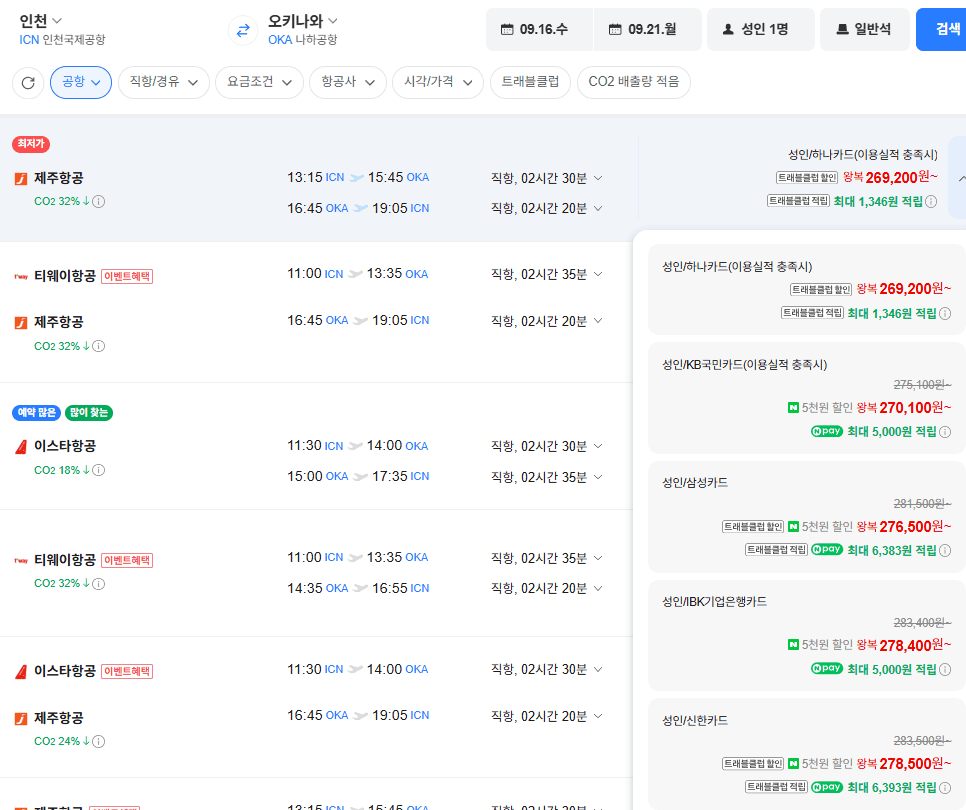The width and height of the screenshot is (966, 810).
Task: Click info icon beside 최대 6,393원 적립
Action: tap(945, 787)
